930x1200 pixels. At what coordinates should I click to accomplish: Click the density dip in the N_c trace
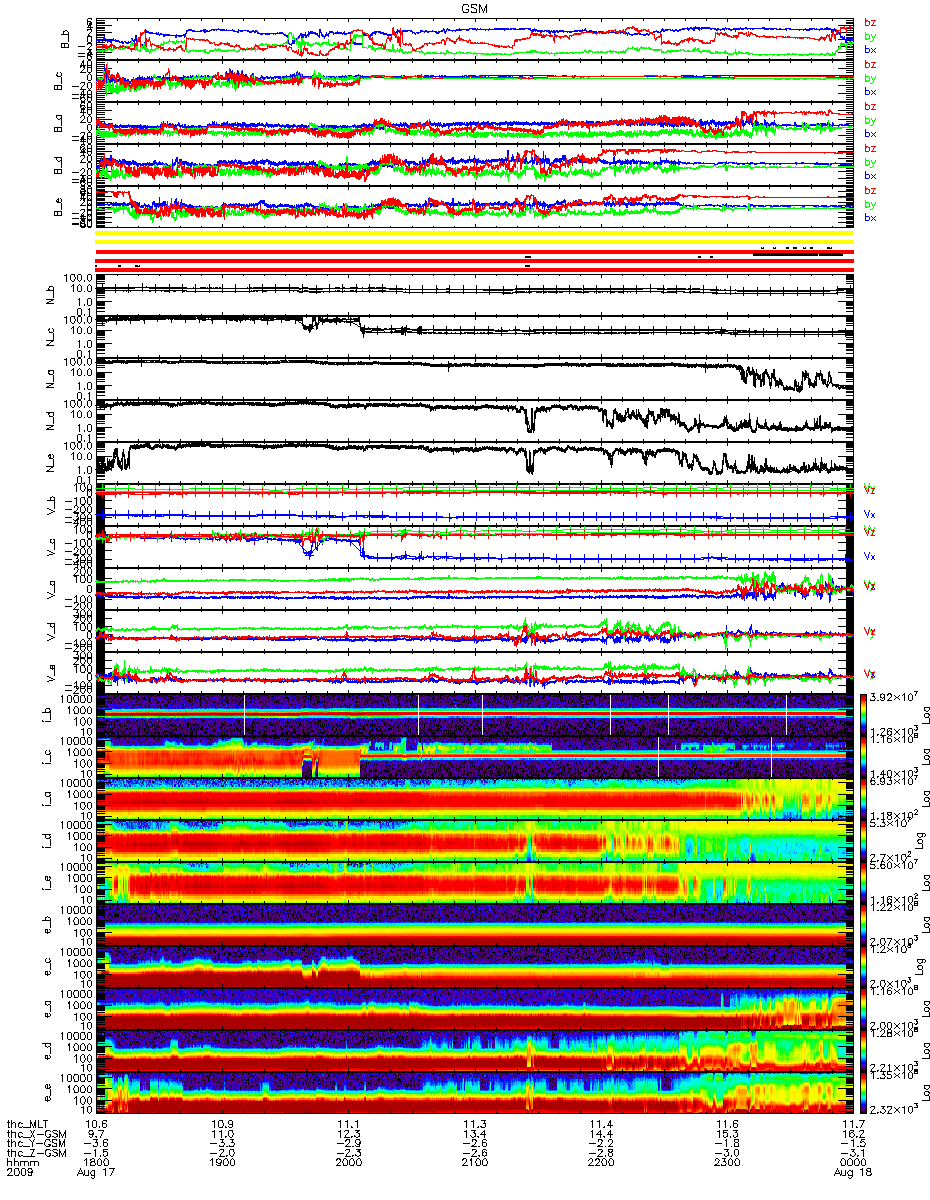tap(310, 326)
